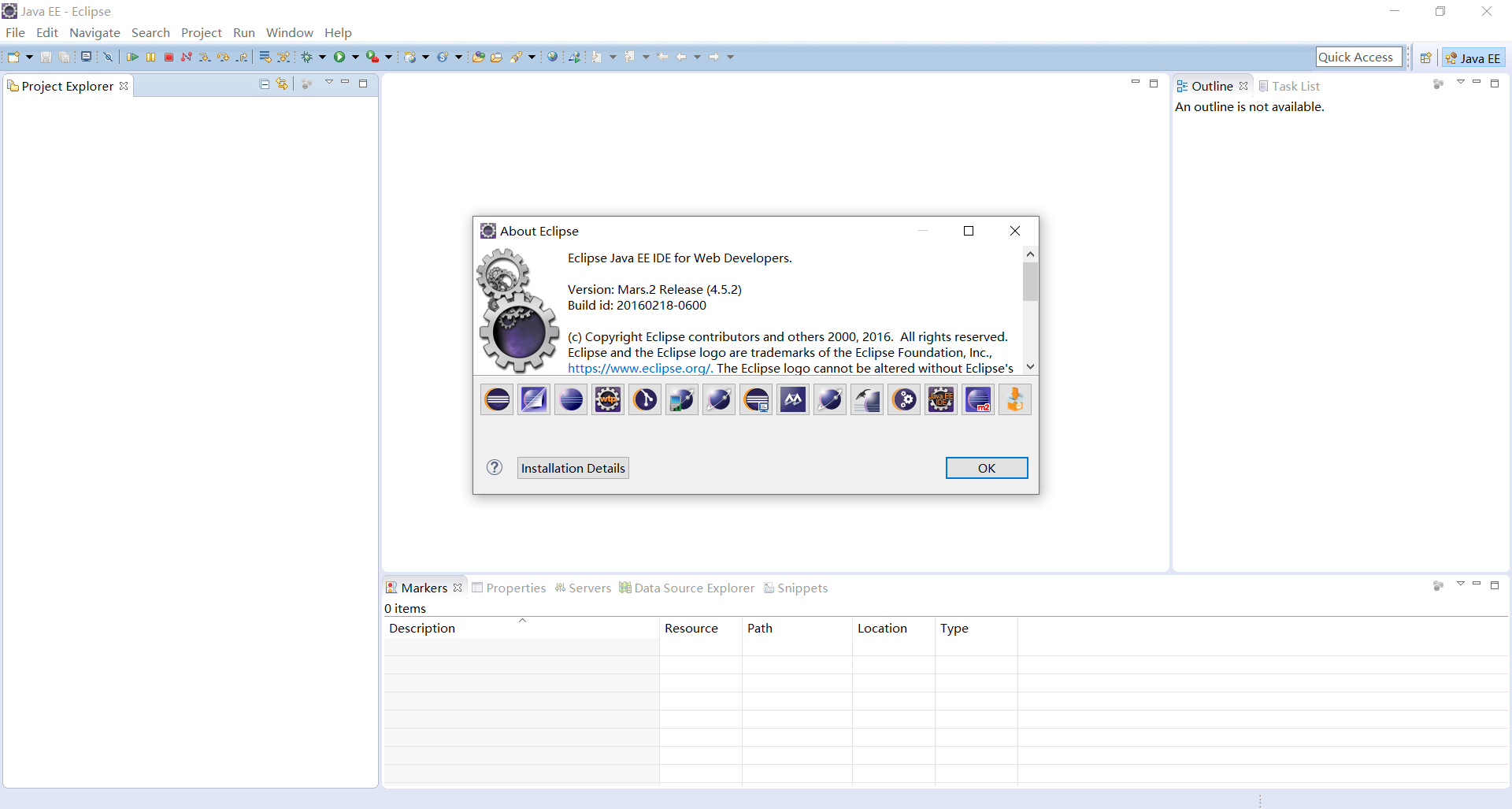Click the Search flashlight icon in the toolbar
This screenshot has width=1512, height=809.
pyautogui.click(x=517, y=57)
